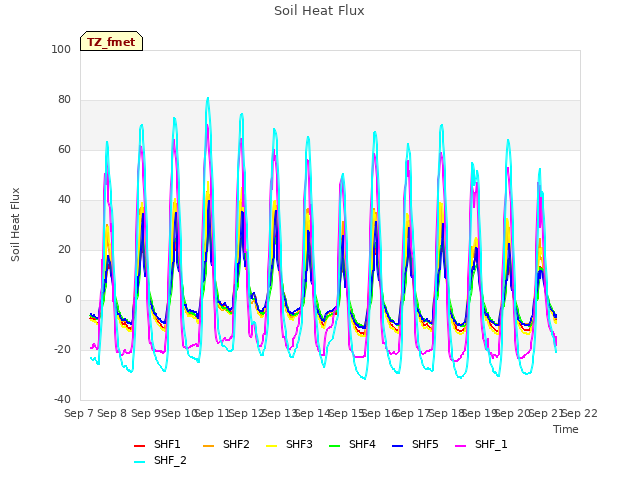Click the Time axis label
640x480 pixels.
point(566,429)
